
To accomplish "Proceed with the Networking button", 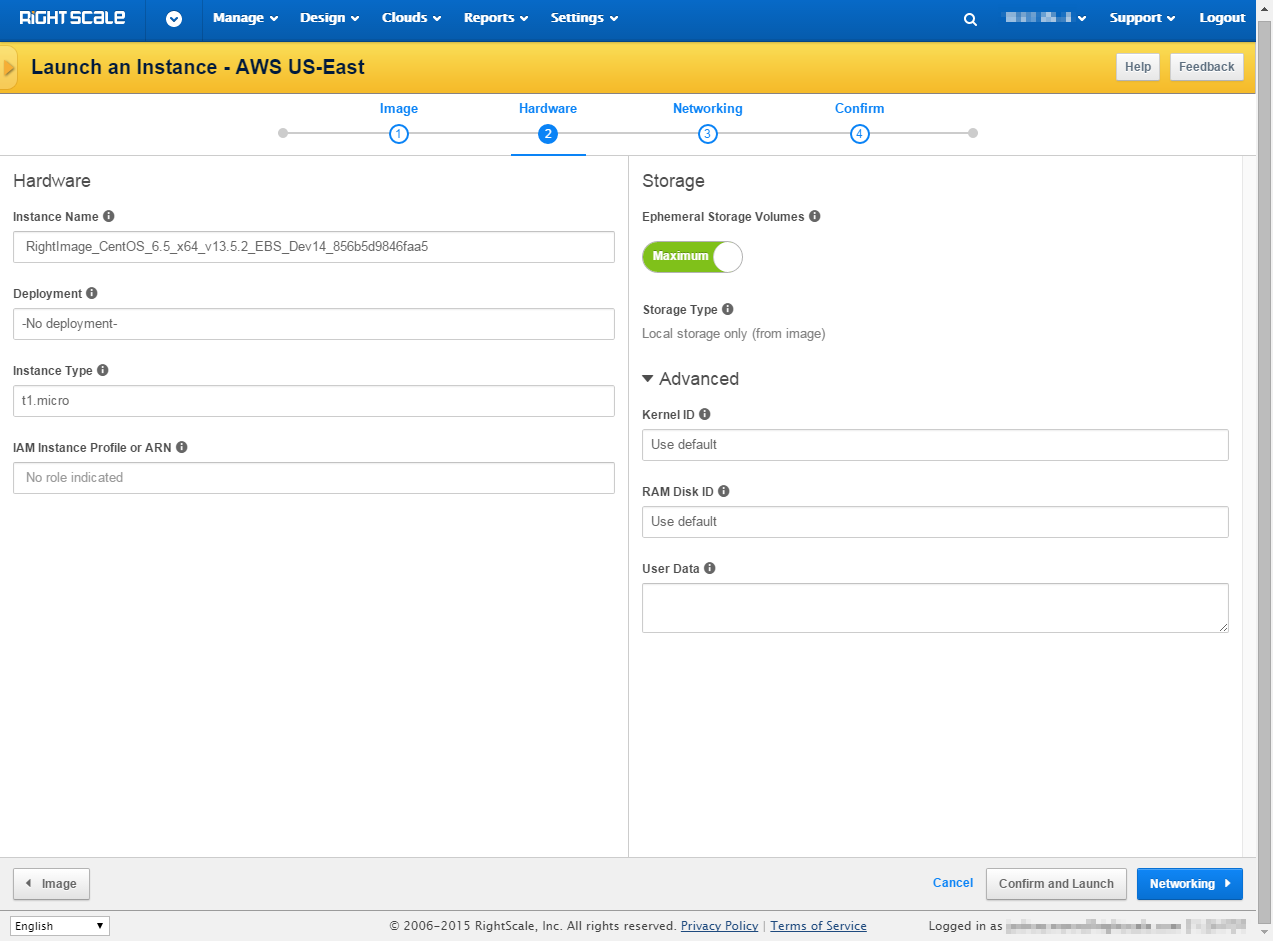I will click(1190, 884).
